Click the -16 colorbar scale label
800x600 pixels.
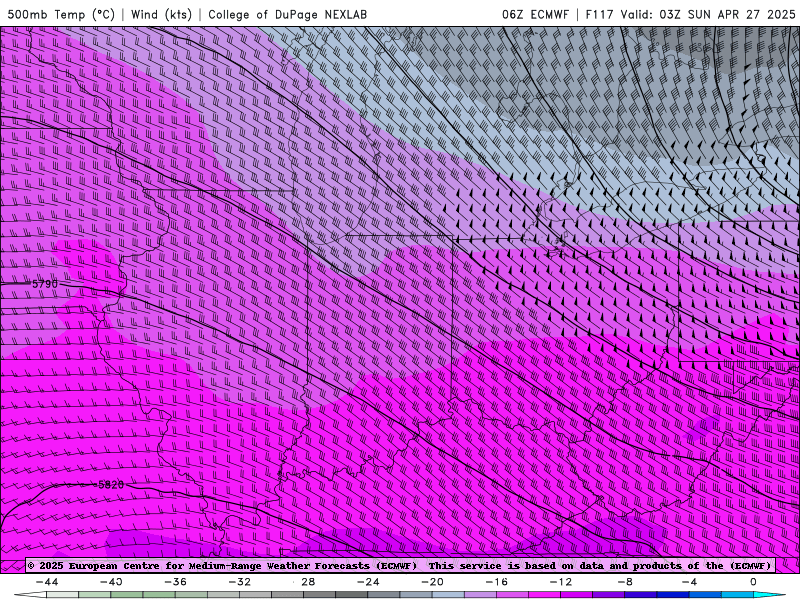pyautogui.click(x=496, y=582)
